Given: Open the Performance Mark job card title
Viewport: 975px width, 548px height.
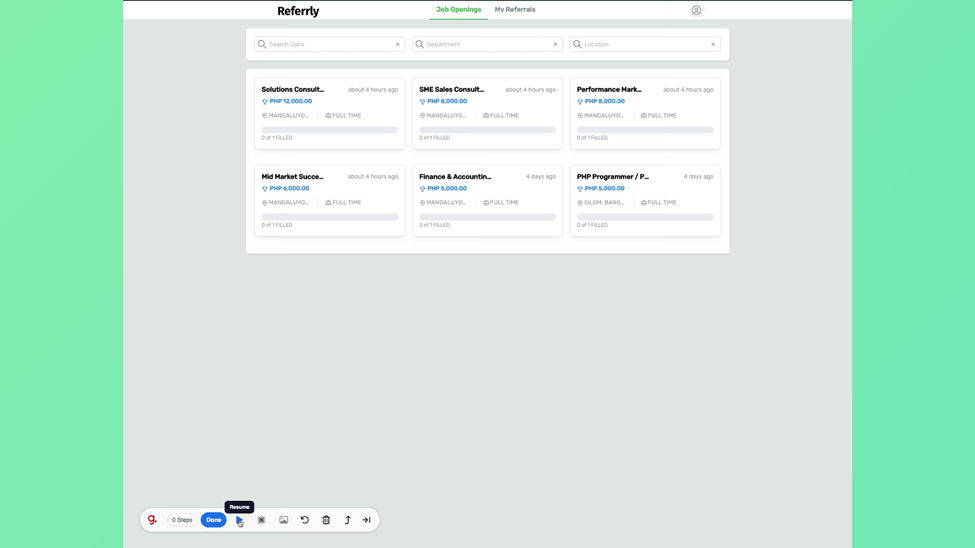Looking at the screenshot, I should 609,90.
